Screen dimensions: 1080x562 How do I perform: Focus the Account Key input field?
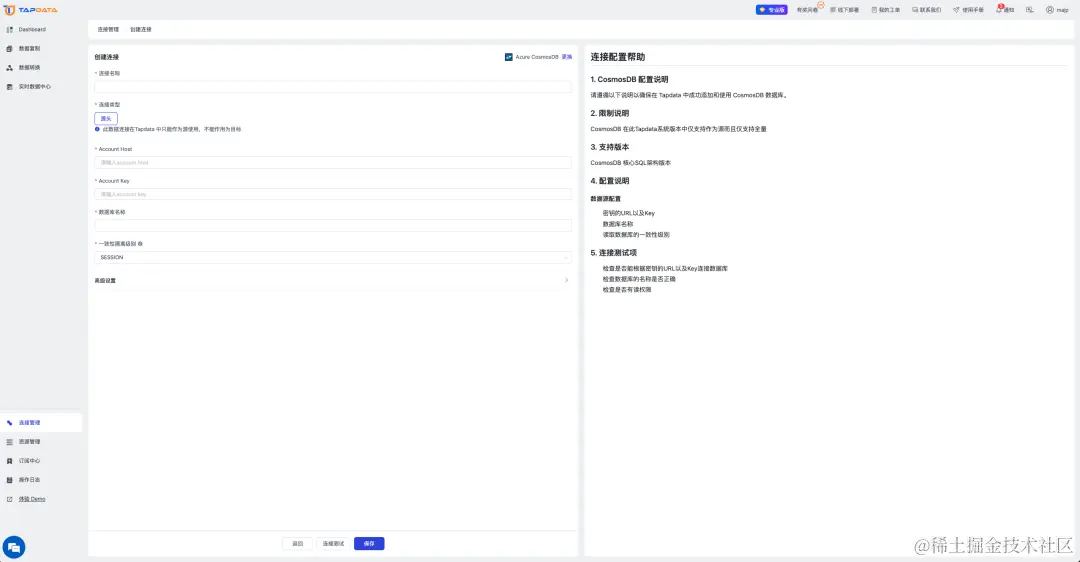[x=333, y=194]
